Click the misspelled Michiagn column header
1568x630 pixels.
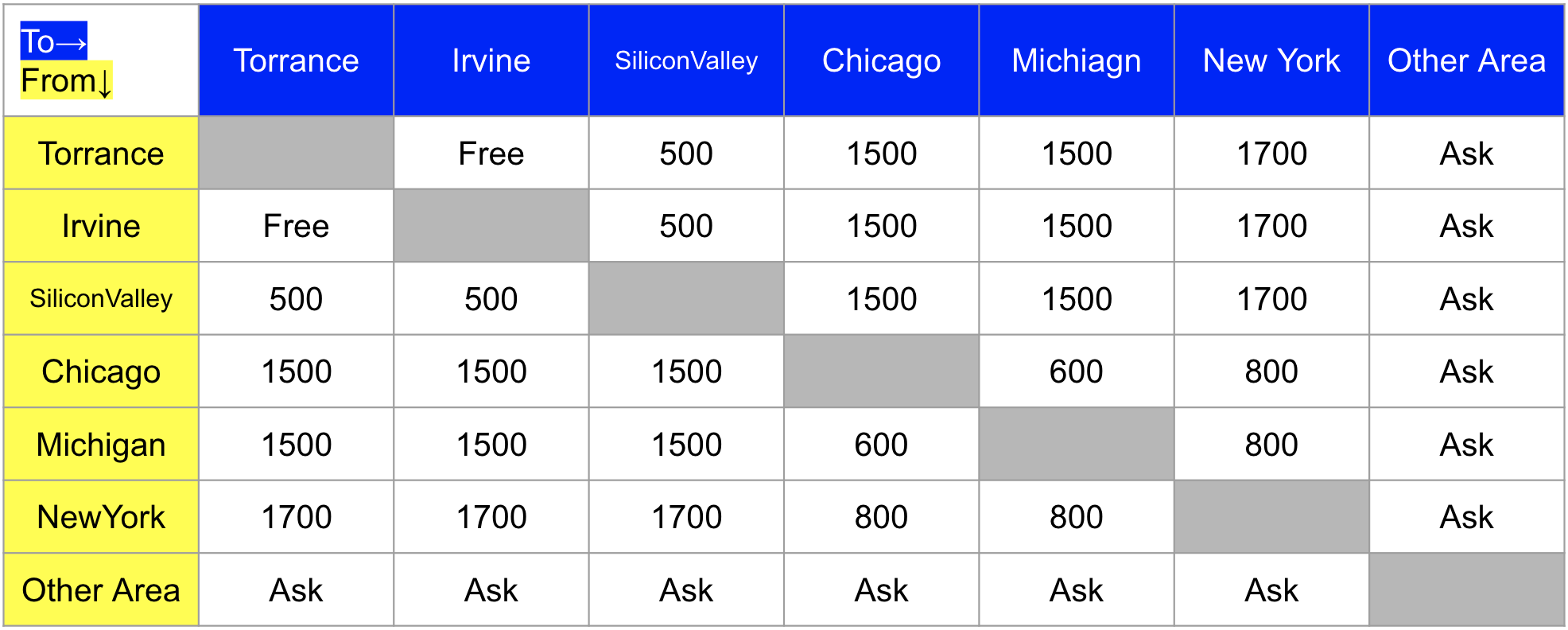[1076, 60]
